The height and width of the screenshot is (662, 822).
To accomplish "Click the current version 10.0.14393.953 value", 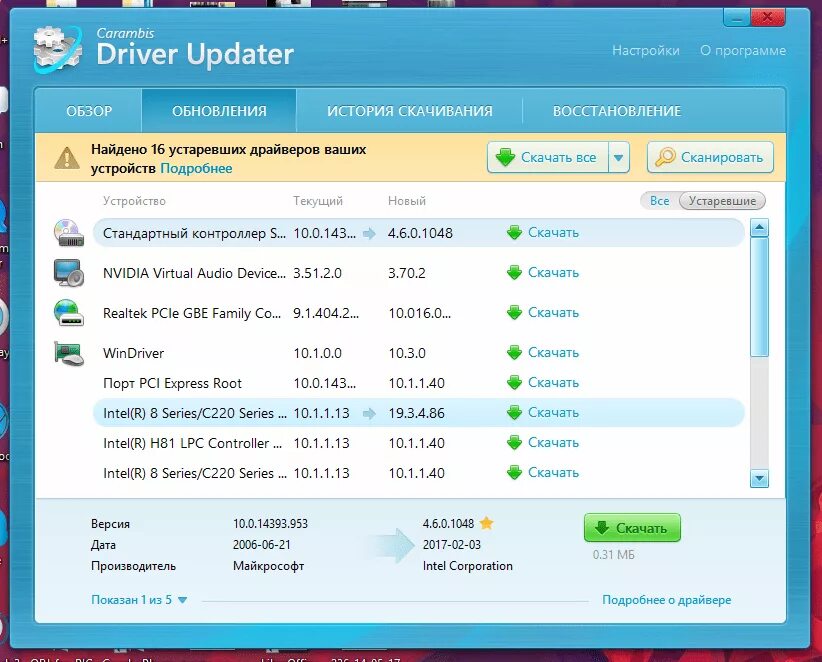I will 271,524.
